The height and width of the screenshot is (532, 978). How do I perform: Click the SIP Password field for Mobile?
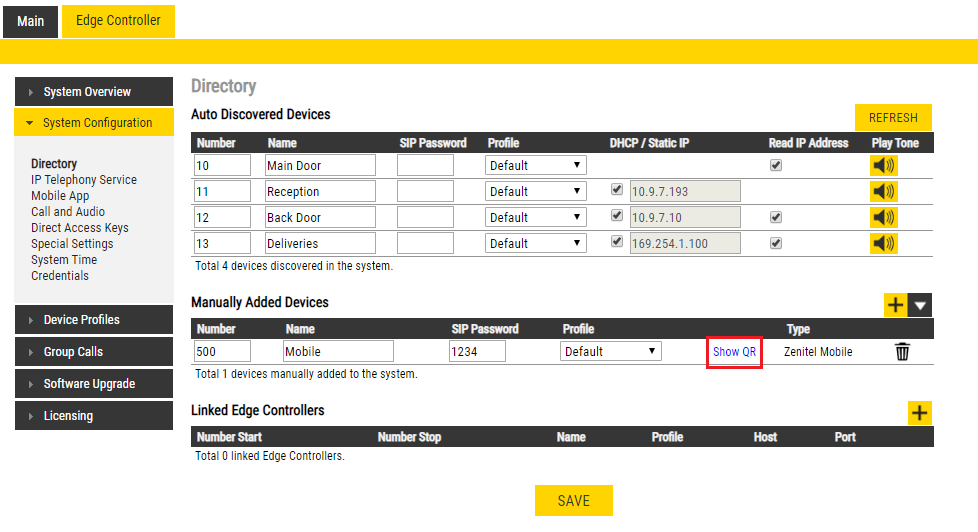pyautogui.click(x=476, y=352)
